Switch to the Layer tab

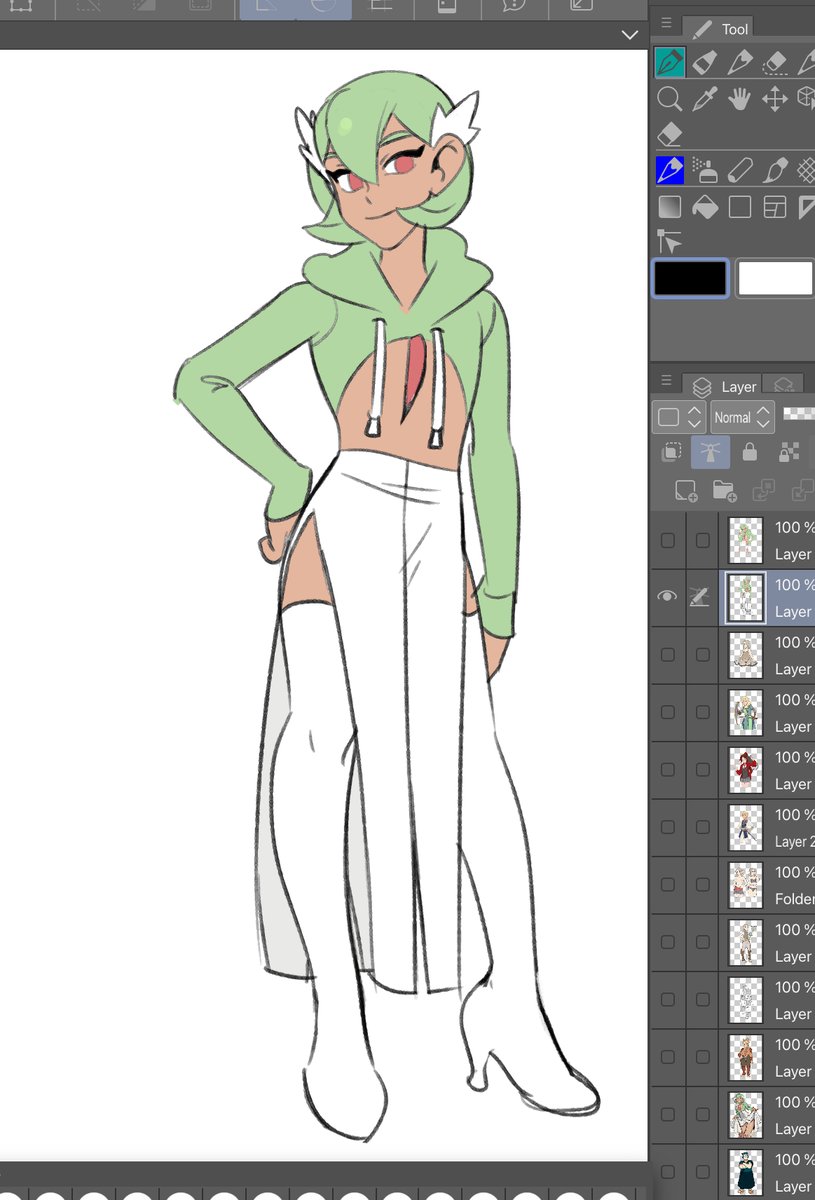tap(725, 386)
